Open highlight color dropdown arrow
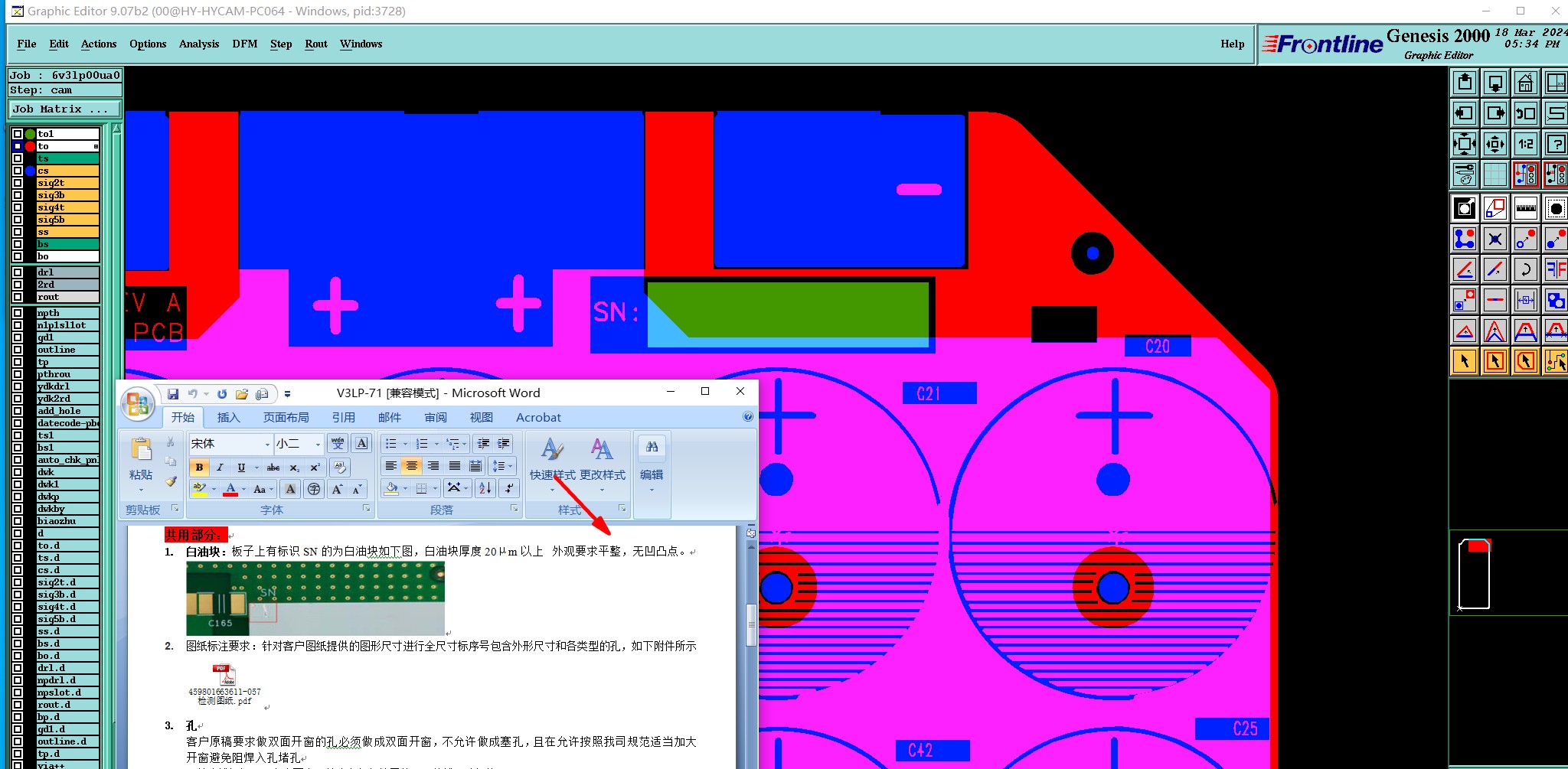 214,489
